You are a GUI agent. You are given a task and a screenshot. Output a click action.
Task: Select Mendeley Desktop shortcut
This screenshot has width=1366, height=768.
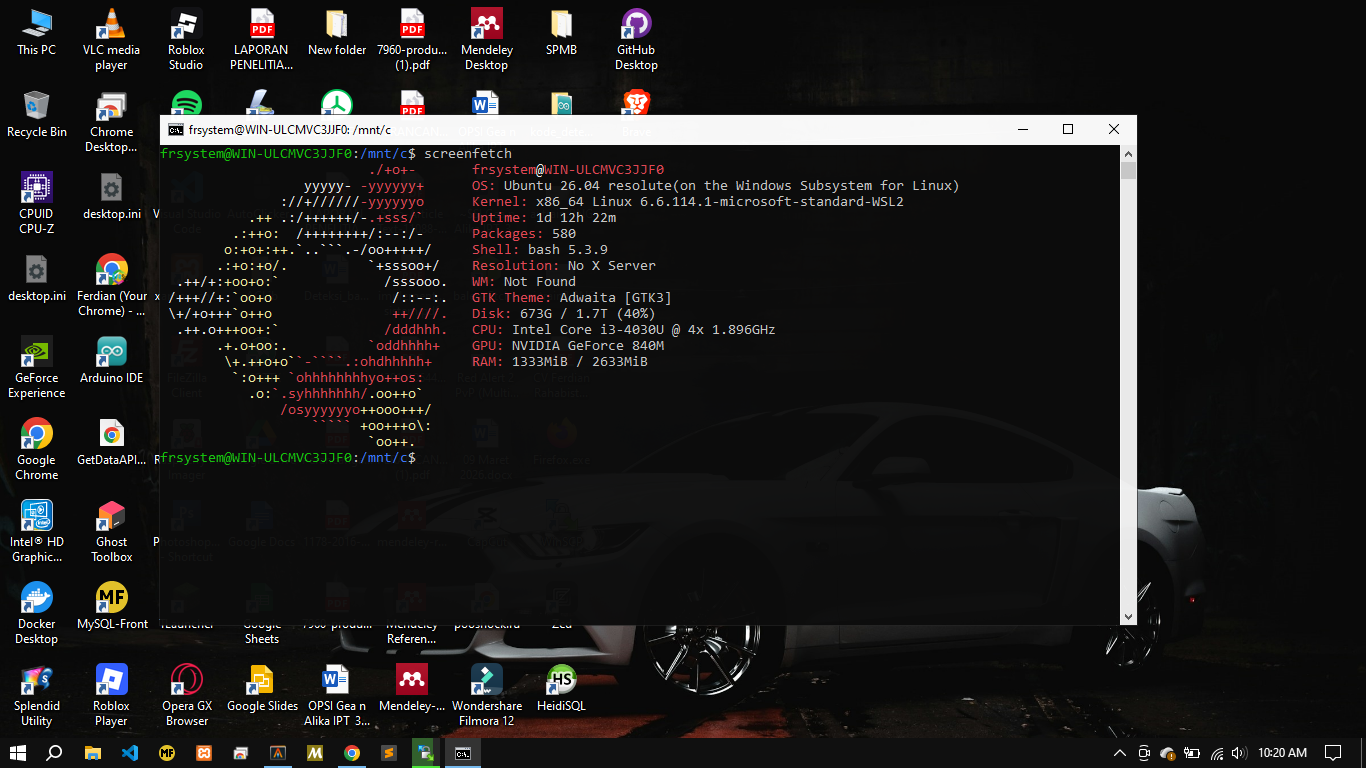pyautogui.click(x=487, y=39)
